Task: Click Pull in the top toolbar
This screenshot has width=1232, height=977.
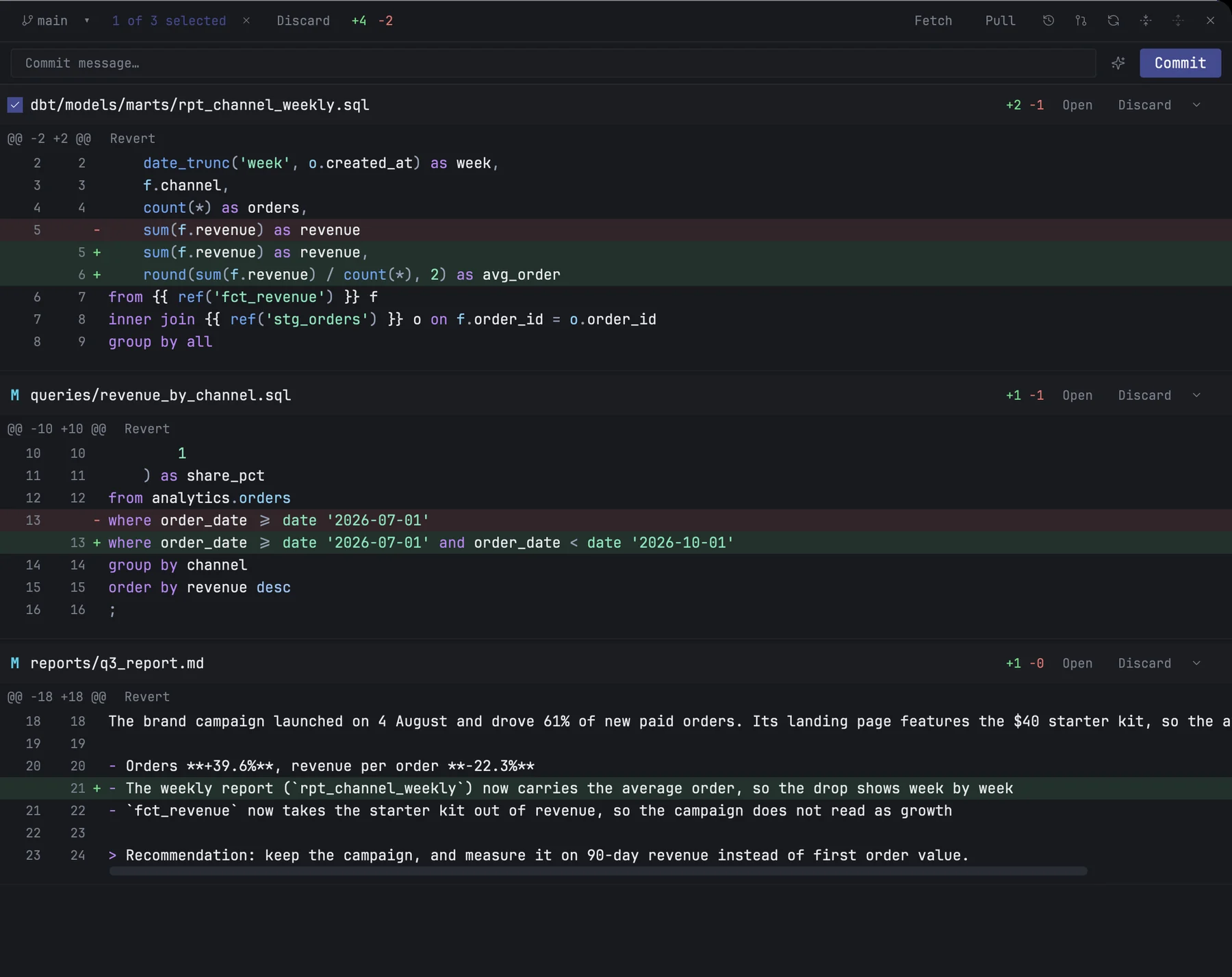Action: tap(1000, 21)
